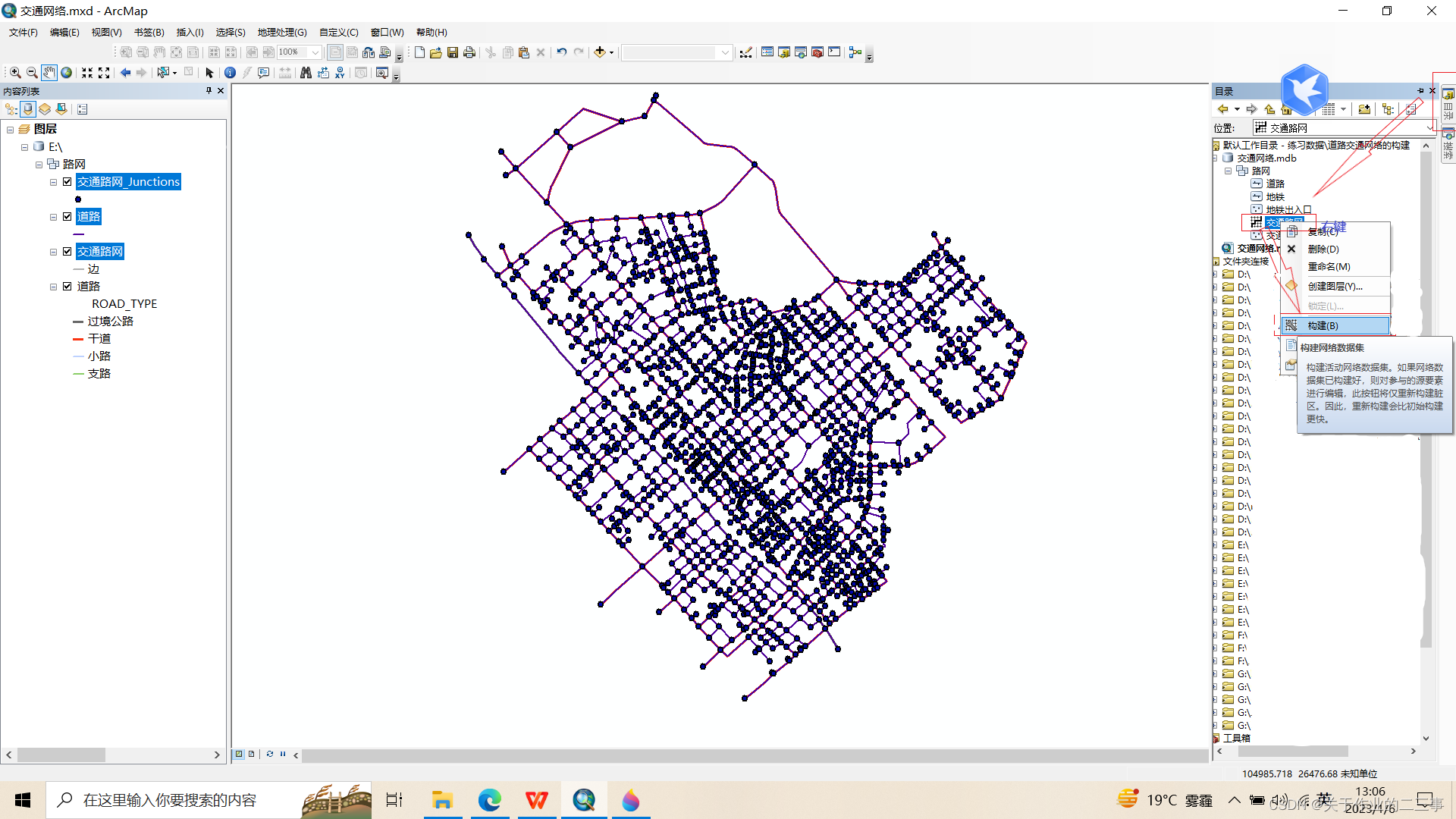Select the Zoom In tool
Image resolution: width=1456 pixels, height=819 pixels.
click(x=15, y=73)
